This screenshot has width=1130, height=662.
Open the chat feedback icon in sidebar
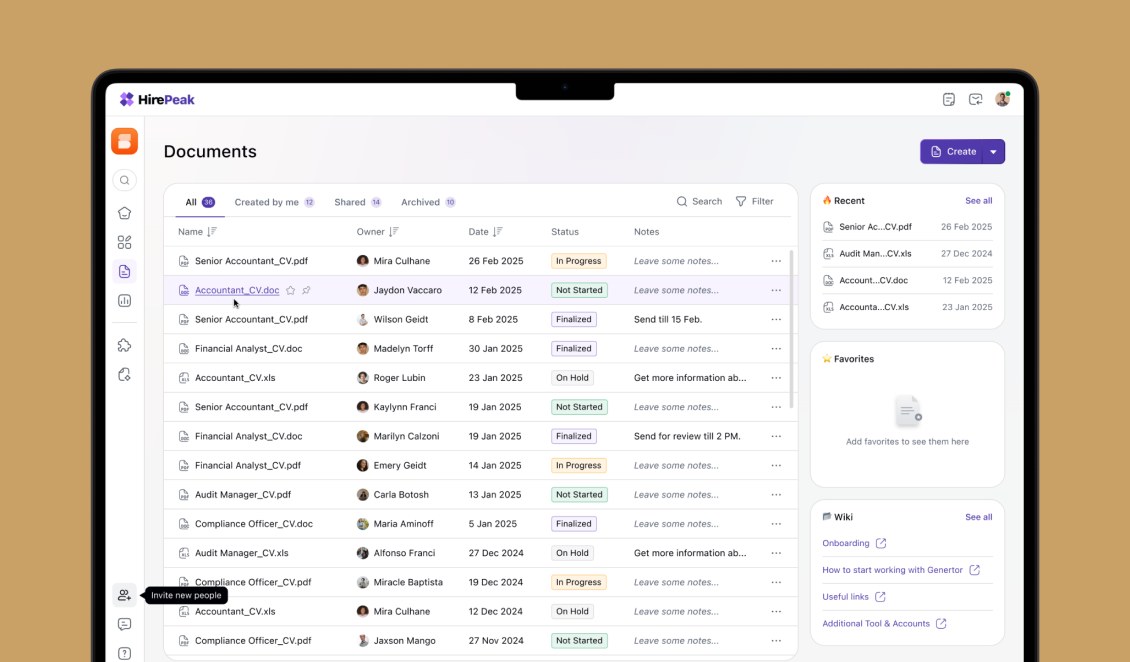pyautogui.click(x=125, y=624)
